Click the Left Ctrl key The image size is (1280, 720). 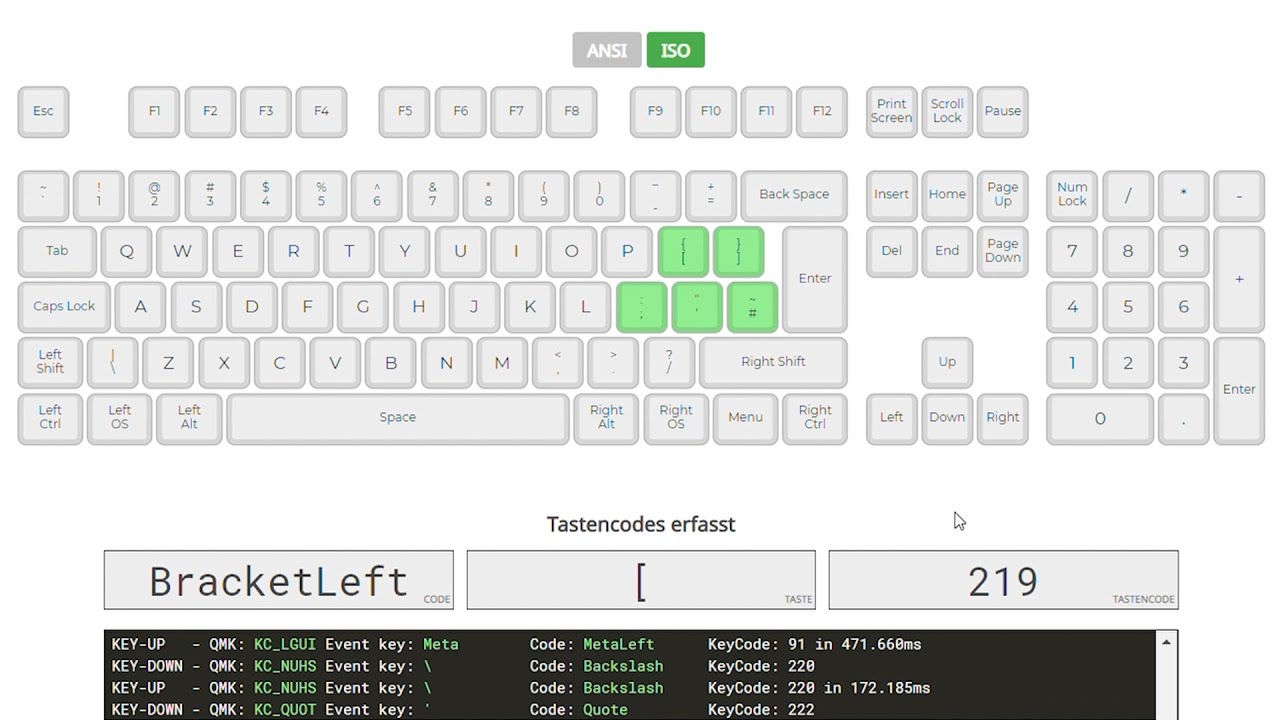[50, 418]
